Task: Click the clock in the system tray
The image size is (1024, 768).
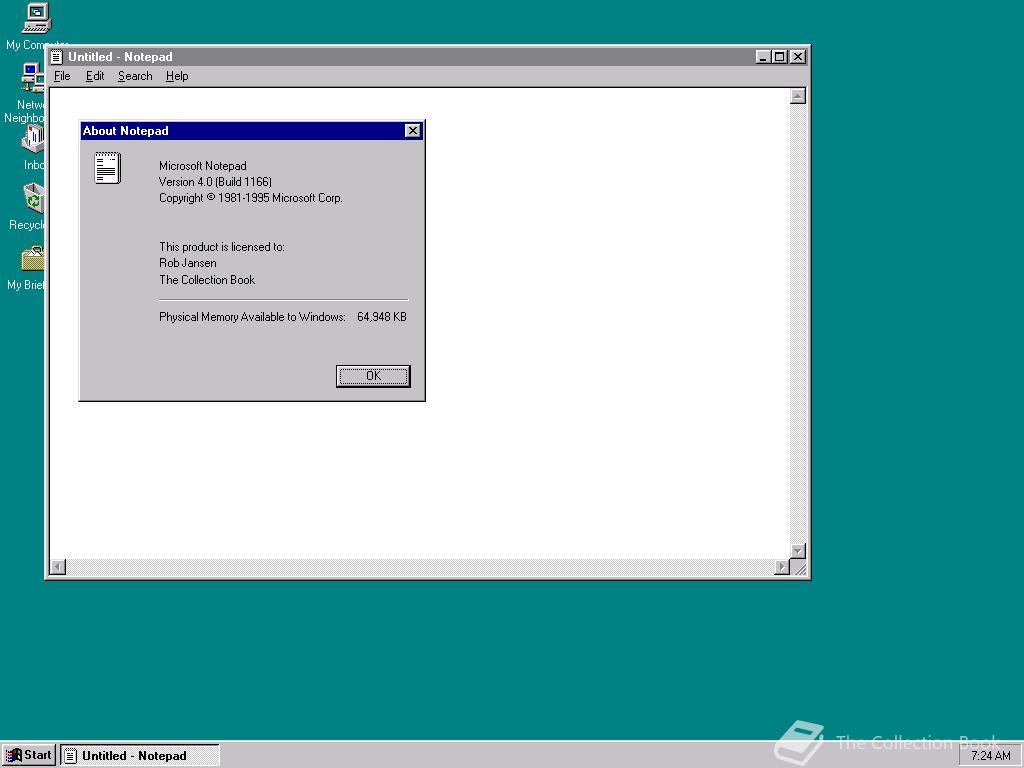Action: tap(990, 755)
